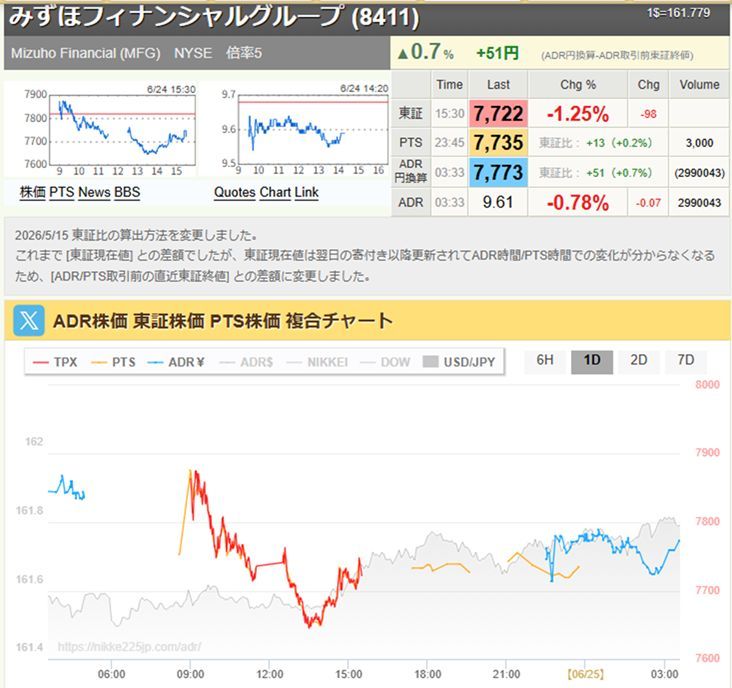Toggle the USD/JPY area in legend
The image size is (732, 688).
pyautogui.click(x=459, y=362)
